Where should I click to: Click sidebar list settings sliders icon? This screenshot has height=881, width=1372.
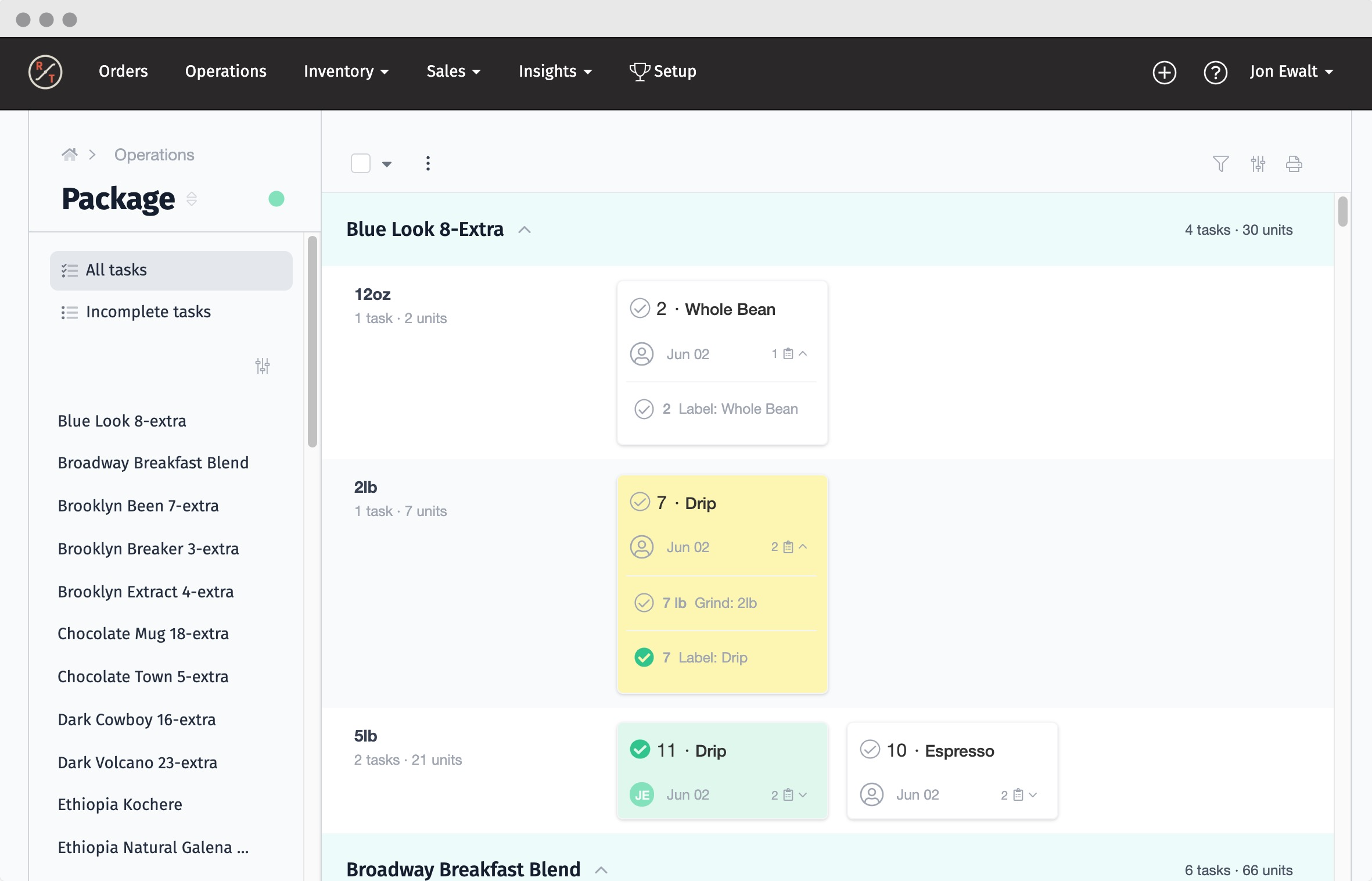click(x=263, y=366)
